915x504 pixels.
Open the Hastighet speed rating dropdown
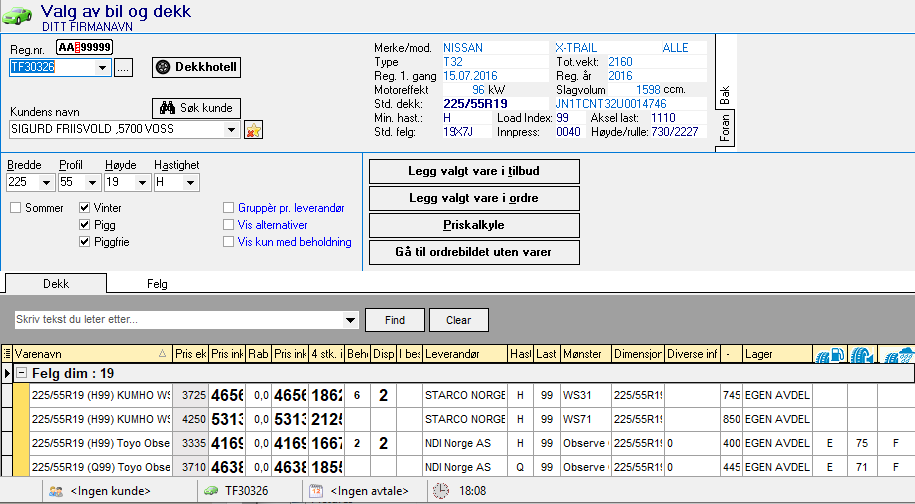190,183
